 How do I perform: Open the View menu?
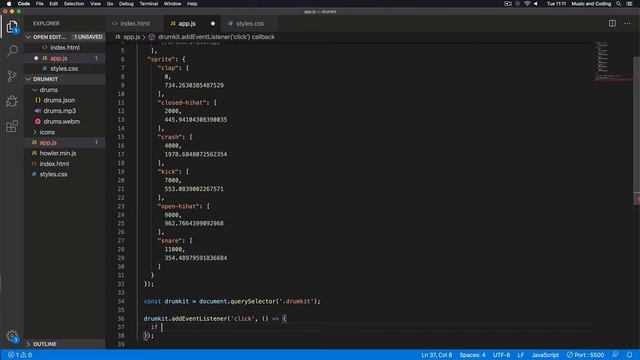point(96,4)
